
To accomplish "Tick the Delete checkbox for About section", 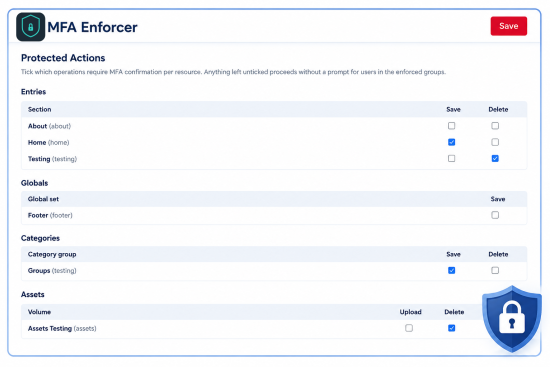I will tap(495, 126).
